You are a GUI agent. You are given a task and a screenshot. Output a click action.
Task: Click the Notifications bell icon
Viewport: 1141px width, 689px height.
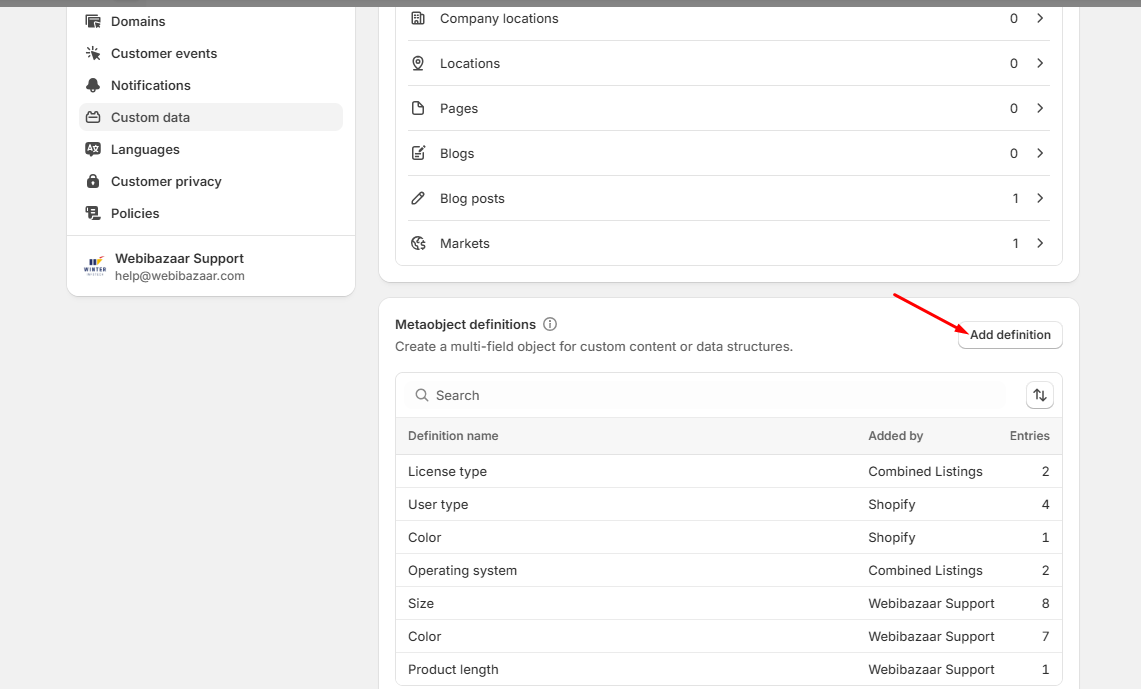pos(93,85)
